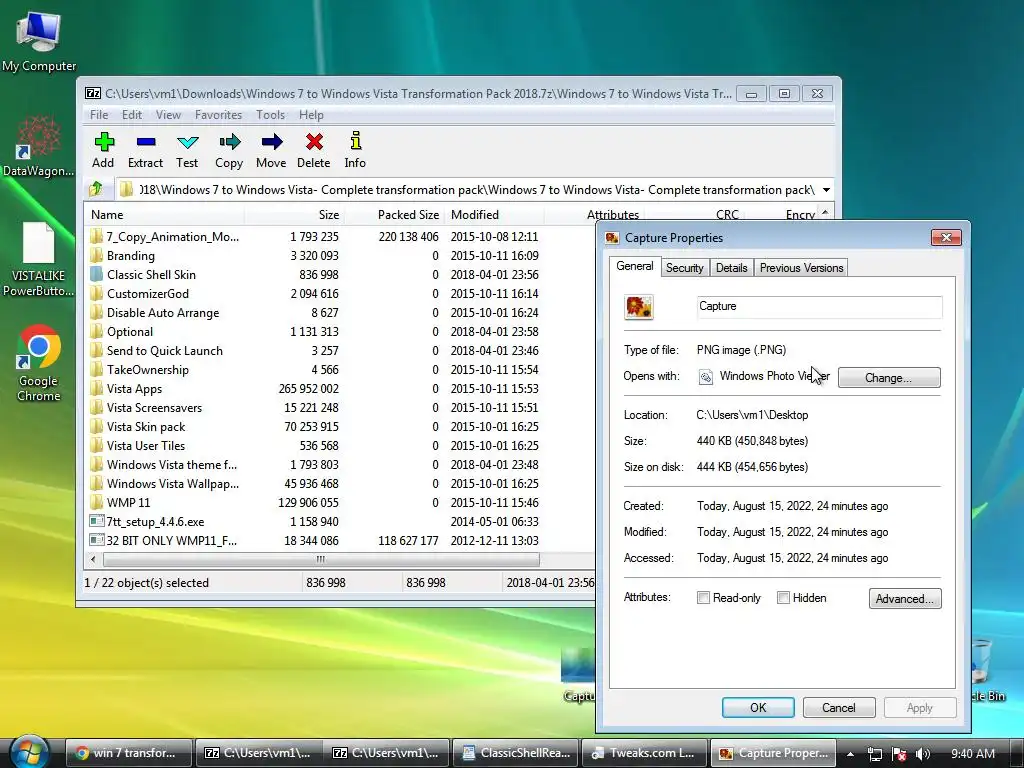
Task: Toggle the Hidden attribute checkbox
Action: tap(783, 598)
